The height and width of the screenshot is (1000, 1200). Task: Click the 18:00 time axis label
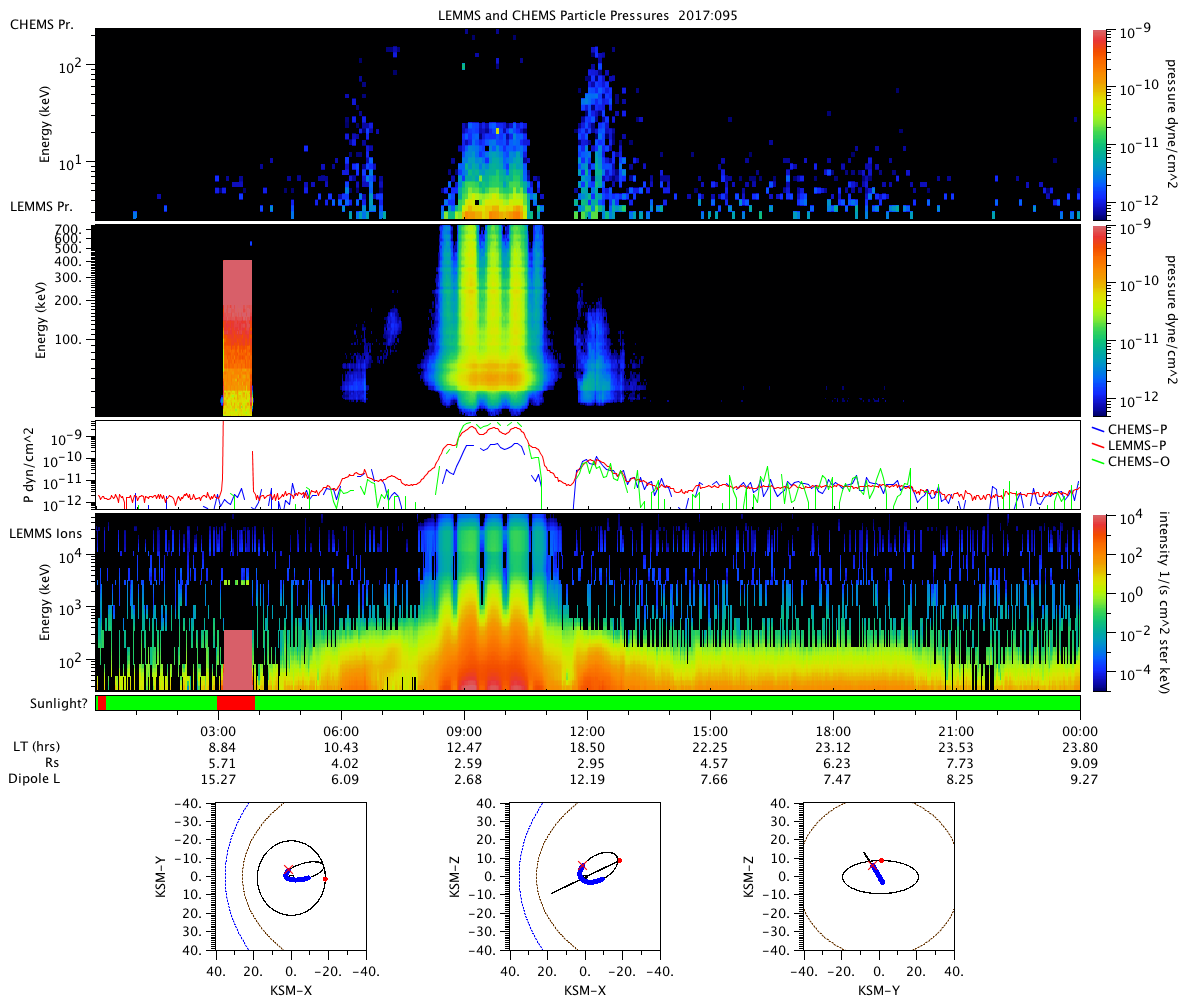[834, 731]
